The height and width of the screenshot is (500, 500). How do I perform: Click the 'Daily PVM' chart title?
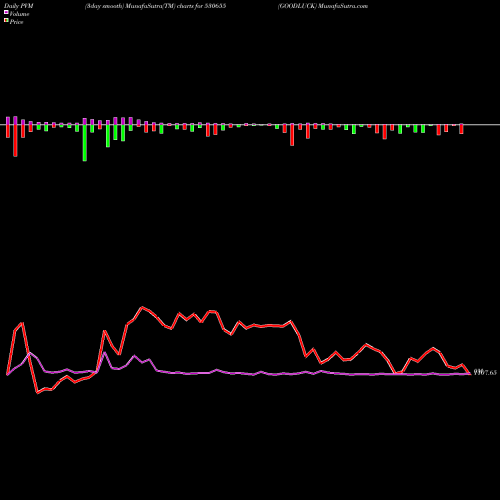(x=19, y=6)
